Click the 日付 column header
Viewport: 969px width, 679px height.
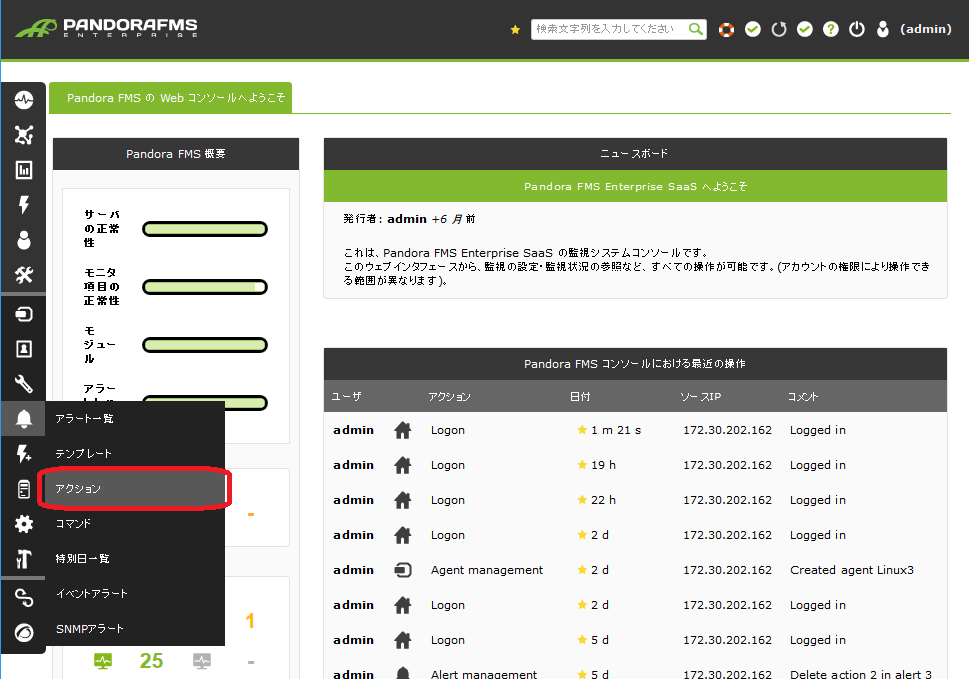click(x=580, y=396)
